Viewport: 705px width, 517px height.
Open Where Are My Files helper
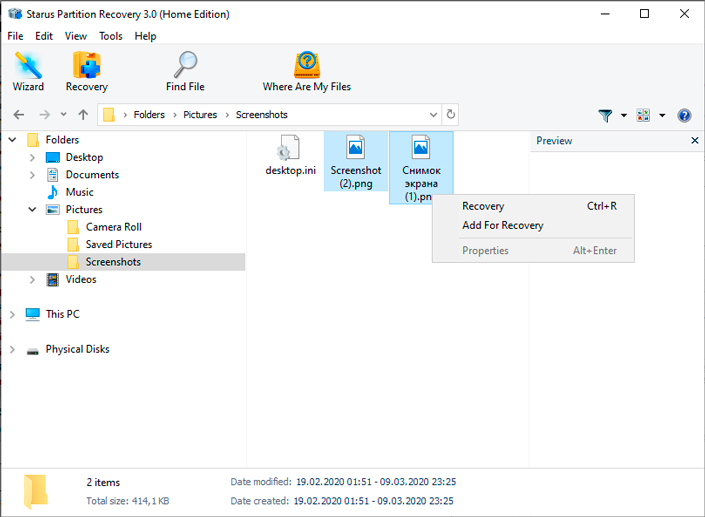[307, 72]
